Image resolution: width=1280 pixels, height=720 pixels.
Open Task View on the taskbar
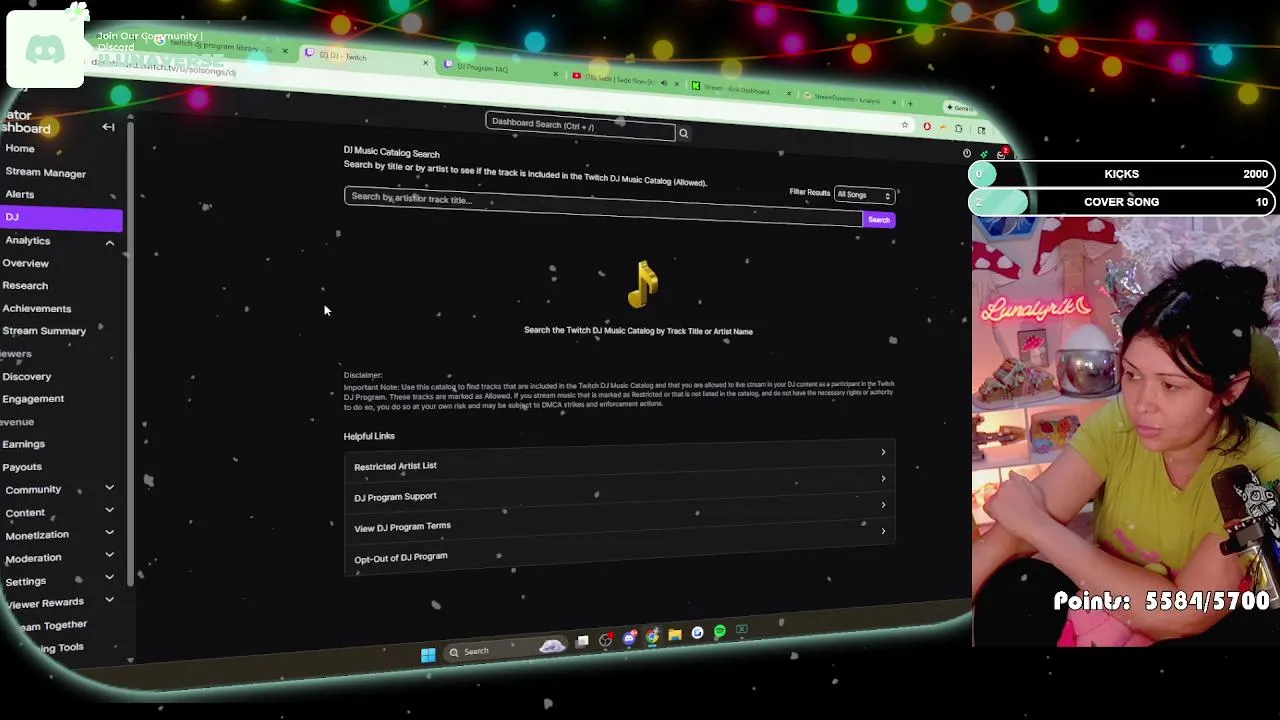[x=583, y=641]
